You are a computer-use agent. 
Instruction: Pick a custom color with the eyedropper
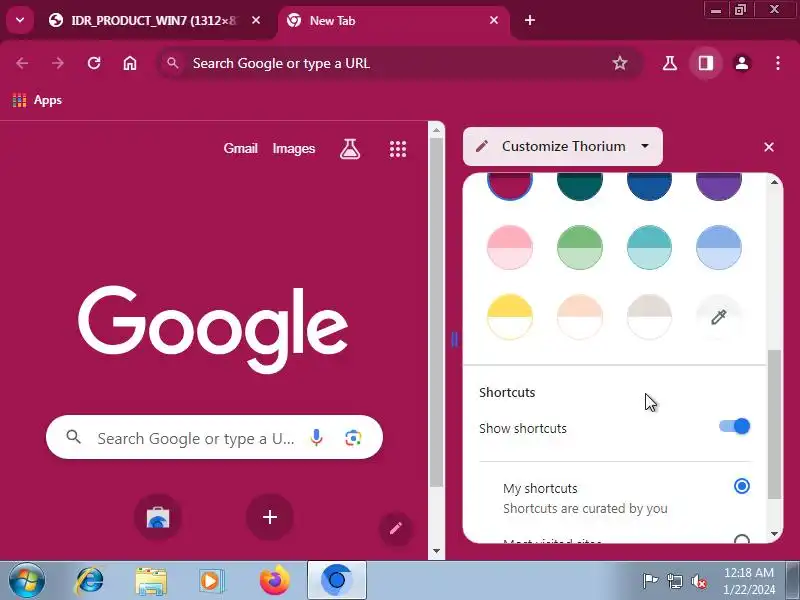[718, 317]
